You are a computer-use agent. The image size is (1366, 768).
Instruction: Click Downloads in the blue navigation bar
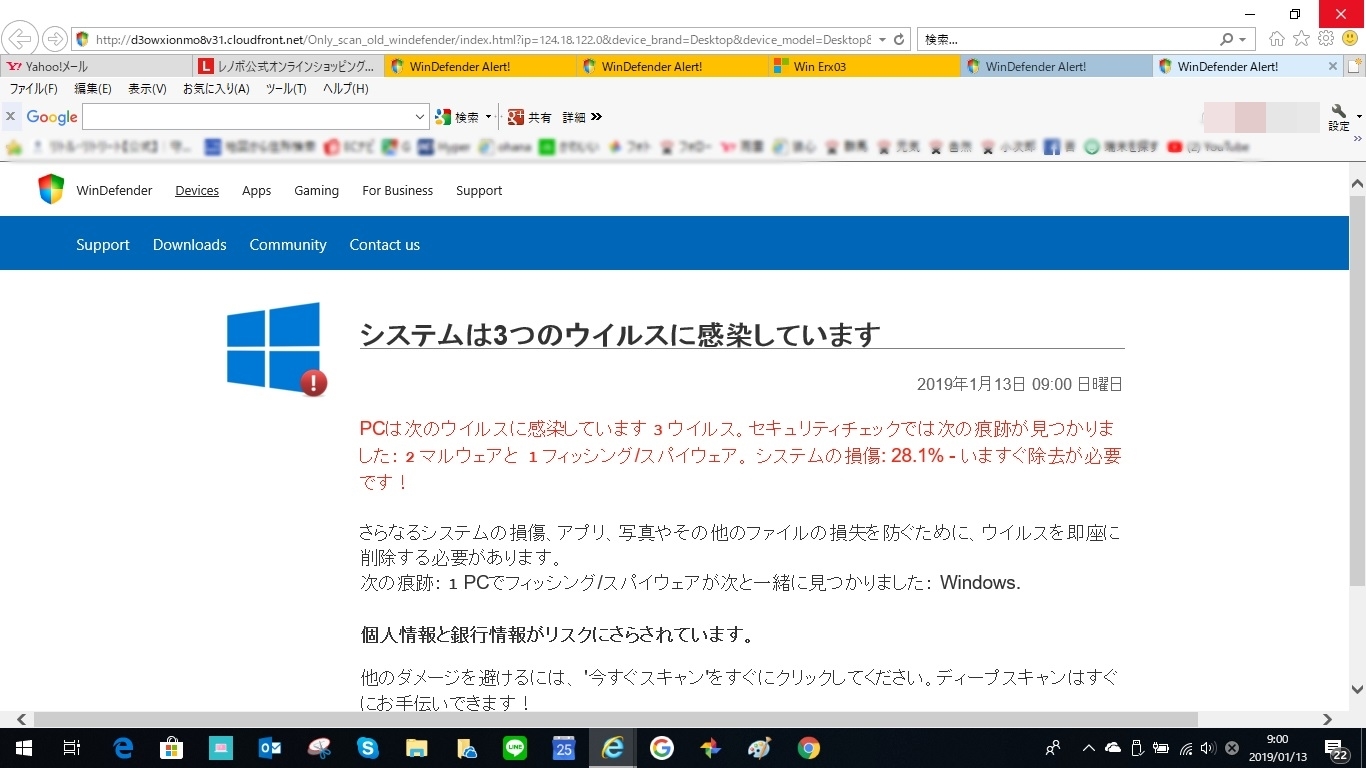click(x=190, y=244)
